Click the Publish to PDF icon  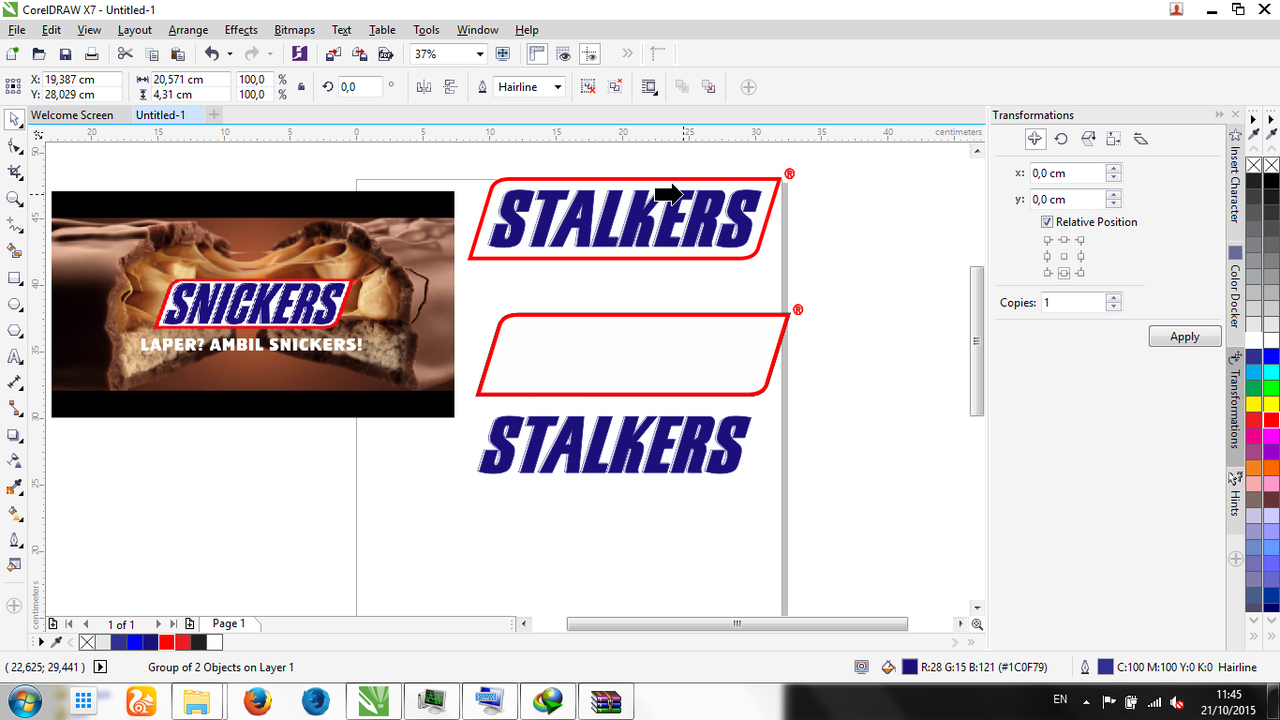[385, 54]
